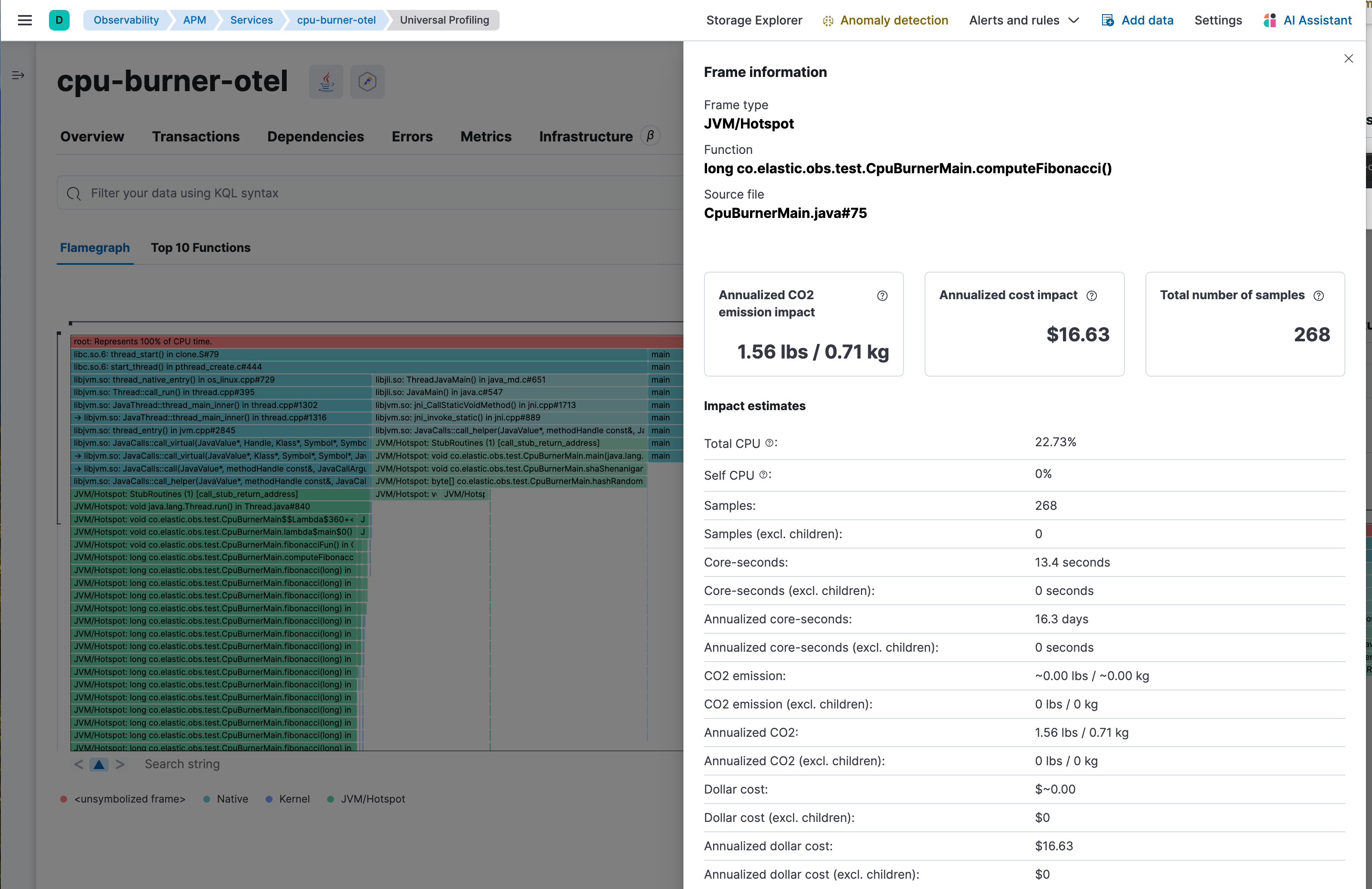Go to previous flamegraph search result arrow
Screen dimensions: 1372x889
point(78,764)
